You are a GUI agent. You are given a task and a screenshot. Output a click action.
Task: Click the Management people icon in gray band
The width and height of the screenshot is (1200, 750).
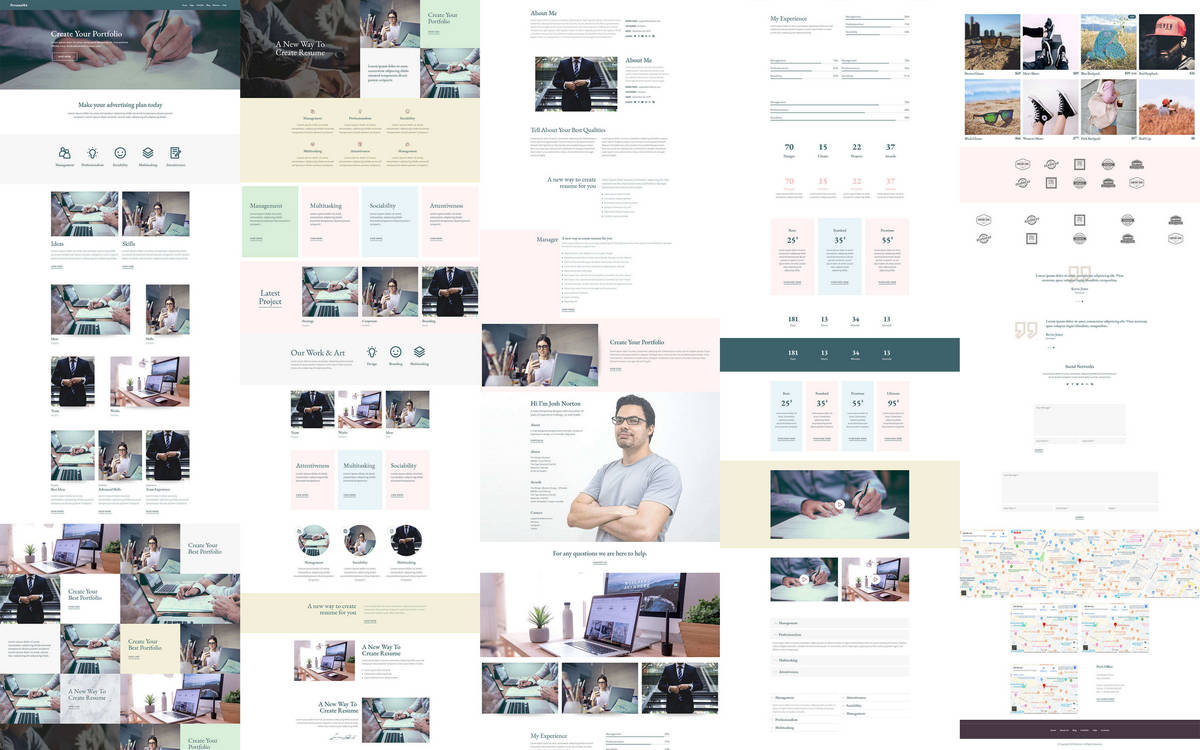pyautogui.click(x=65, y=153)
